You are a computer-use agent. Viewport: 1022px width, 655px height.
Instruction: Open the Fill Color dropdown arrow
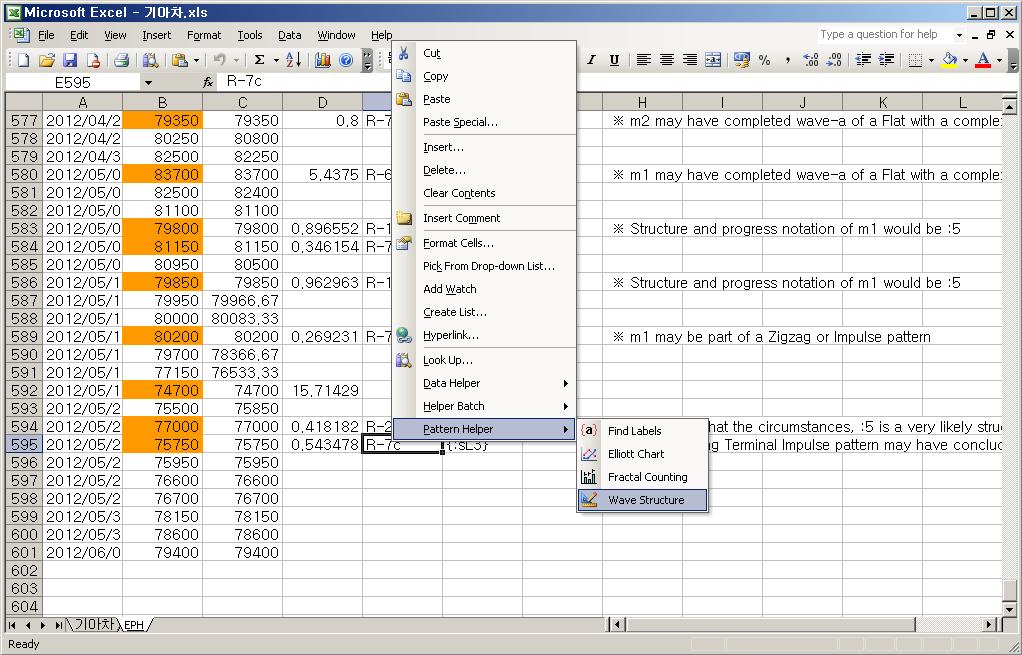(x=963, y=60)
